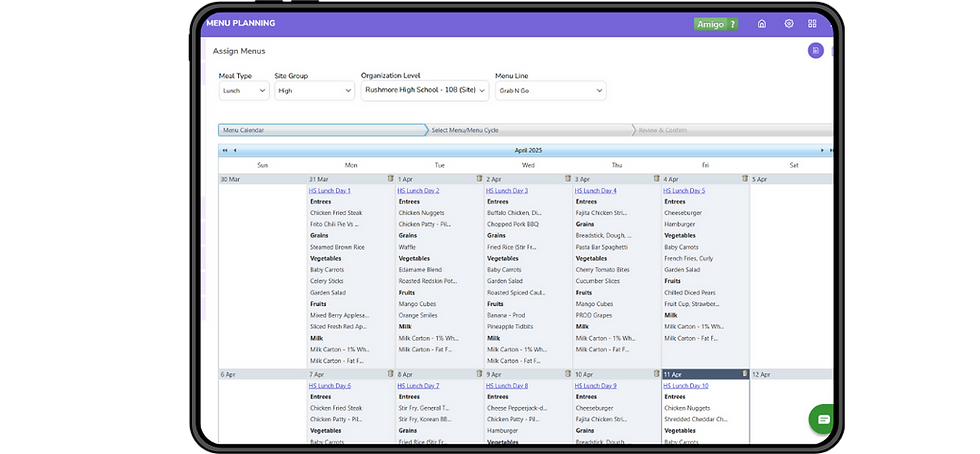The width and height of the screenshot is (980, 454).
Task: Select the 30 Mar day header
Action: tap(262, 179)
